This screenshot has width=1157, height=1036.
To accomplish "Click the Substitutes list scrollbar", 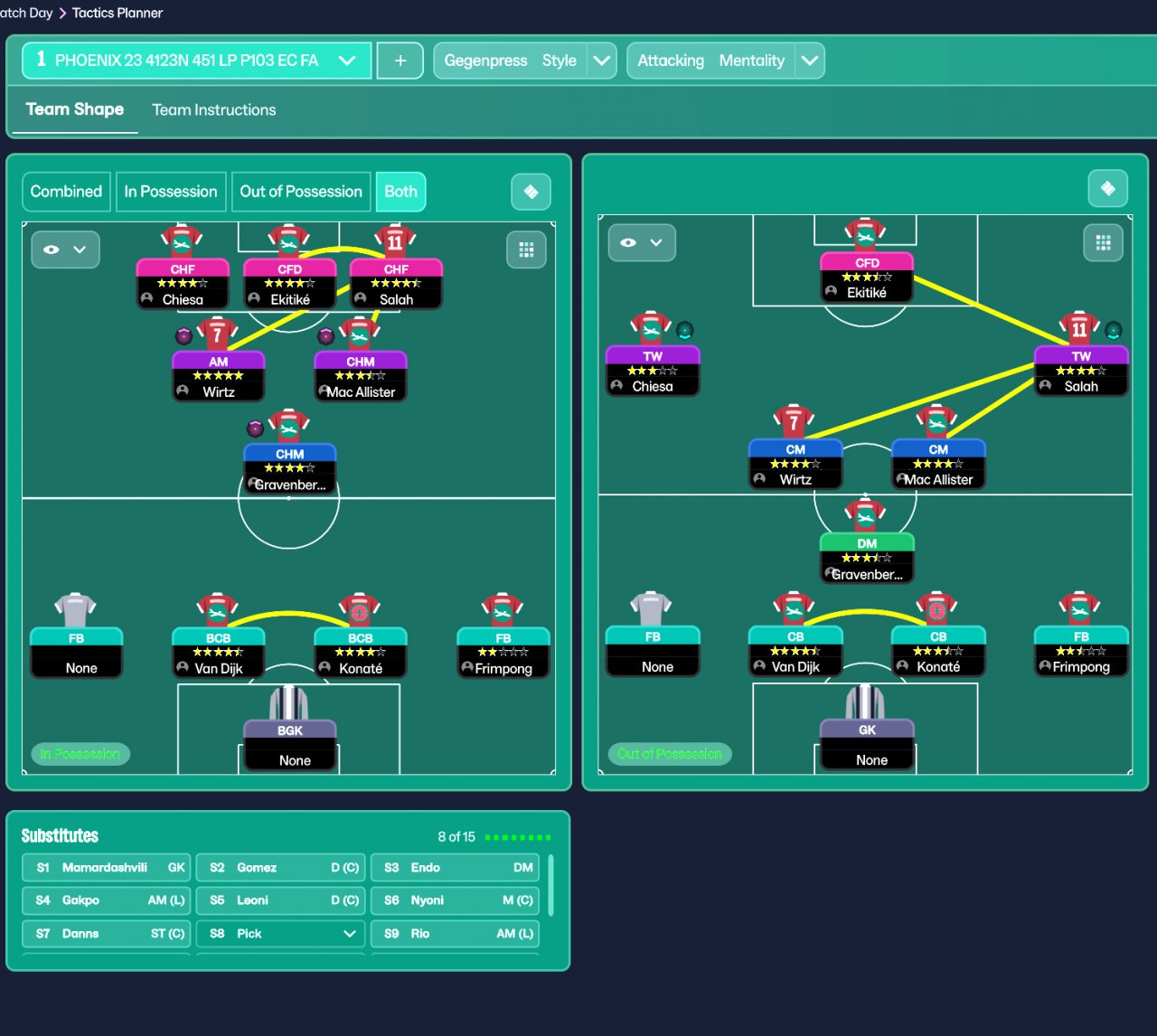I will click(551, 886).
